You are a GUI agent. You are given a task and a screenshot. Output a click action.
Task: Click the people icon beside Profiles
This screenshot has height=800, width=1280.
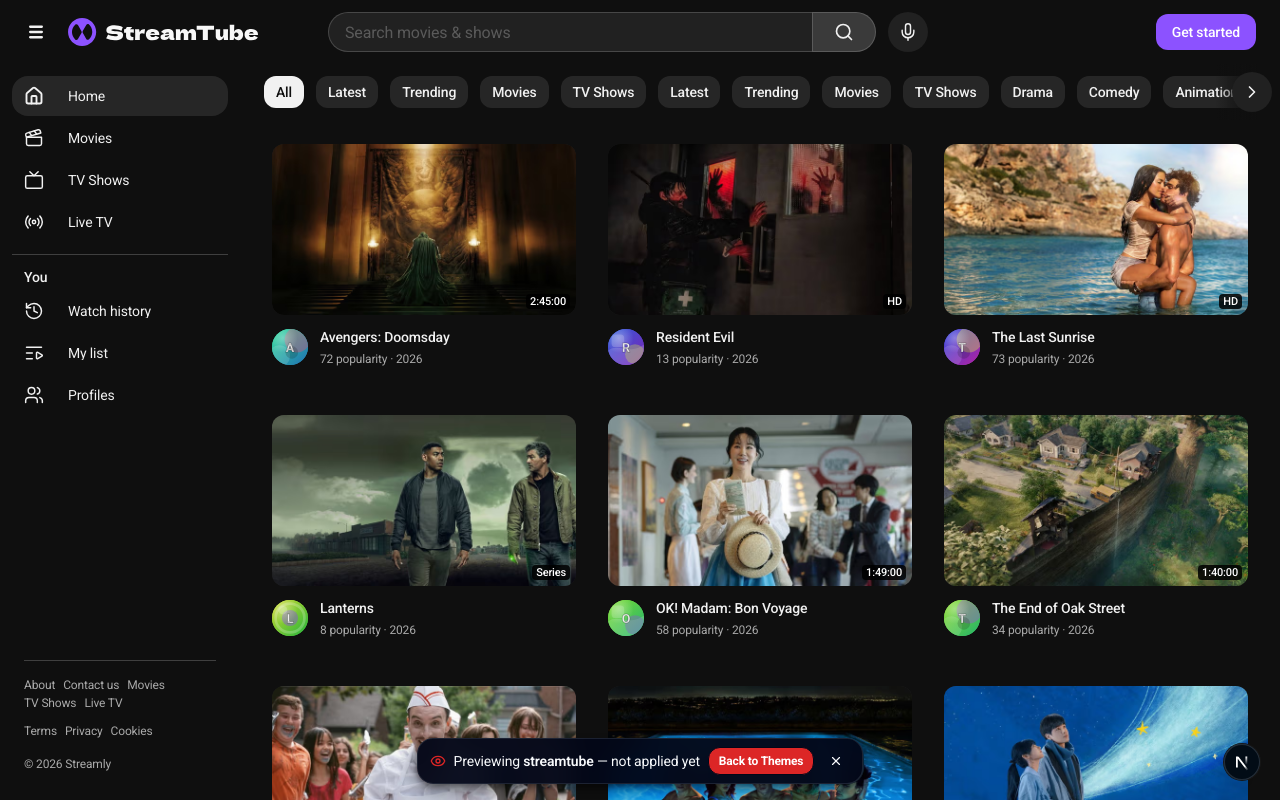pos(34,395)
